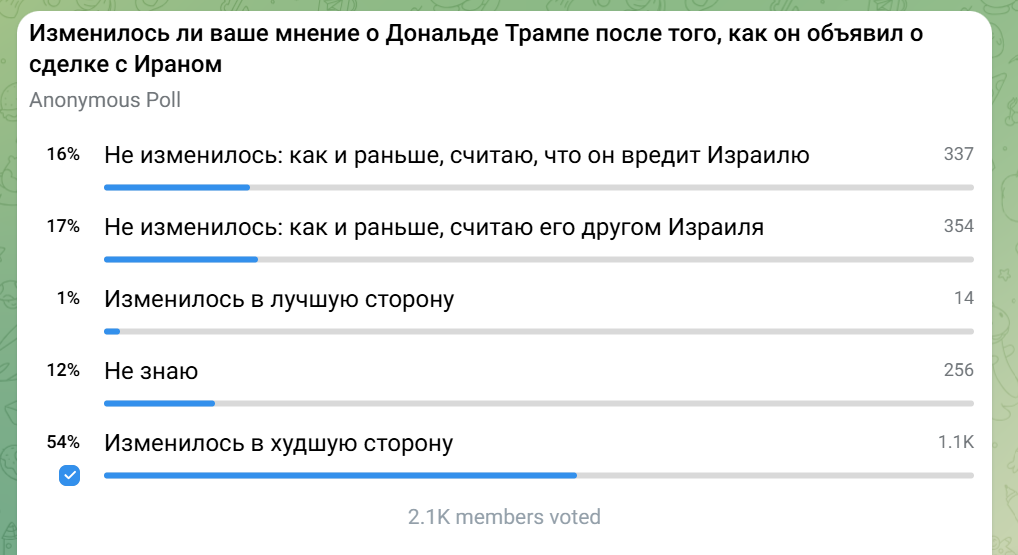Click the progress bar under 'Изменилось в худшую сторону'
Screen dimensions: 1018x555
pyautogui.click(x=539, y=476)
